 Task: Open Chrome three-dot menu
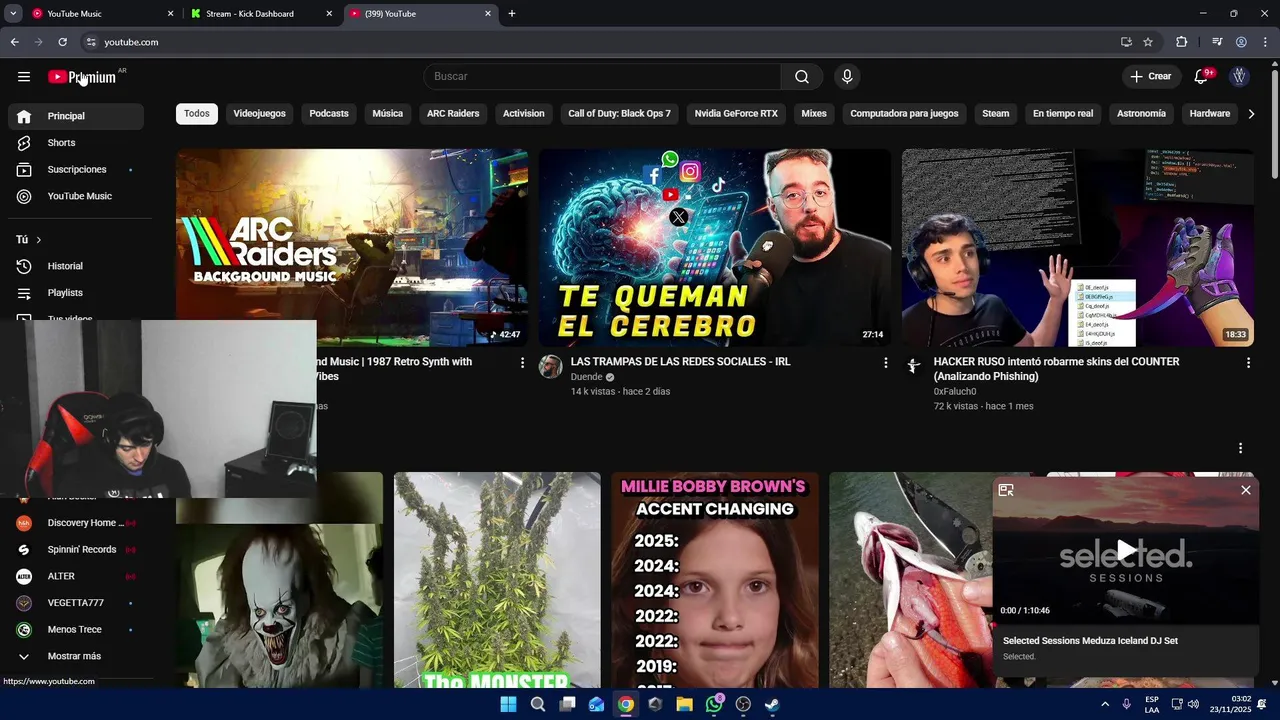pyautogui.click(x=1265, y=42)
